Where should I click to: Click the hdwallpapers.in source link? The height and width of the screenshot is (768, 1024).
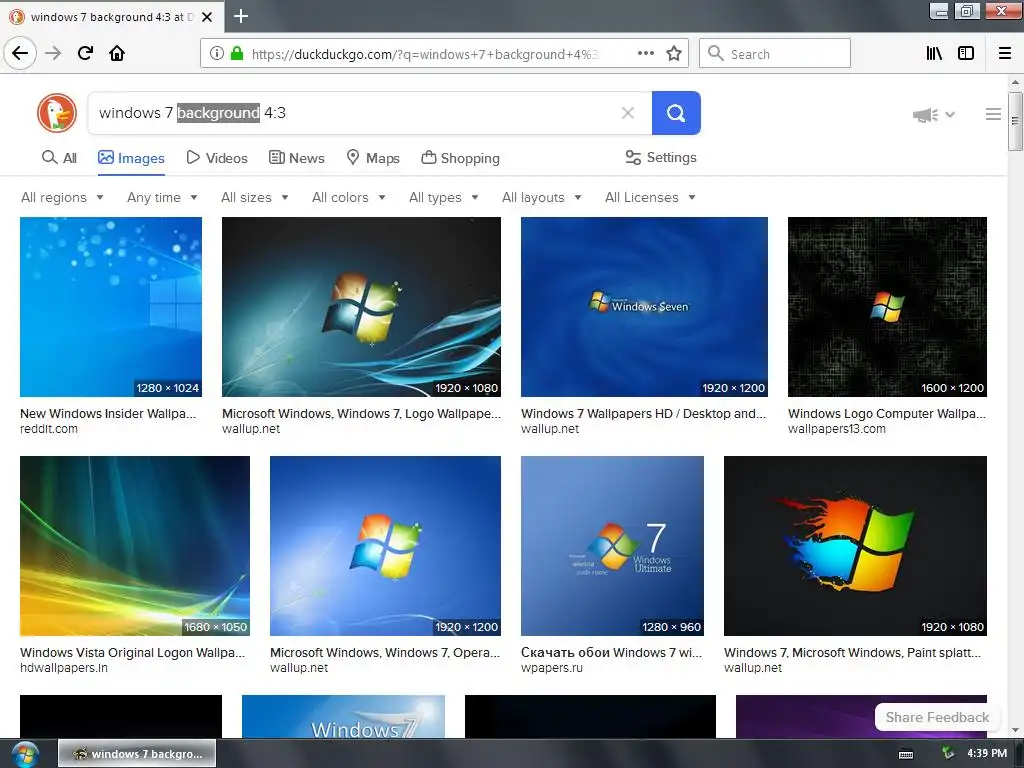pos(64,668)
